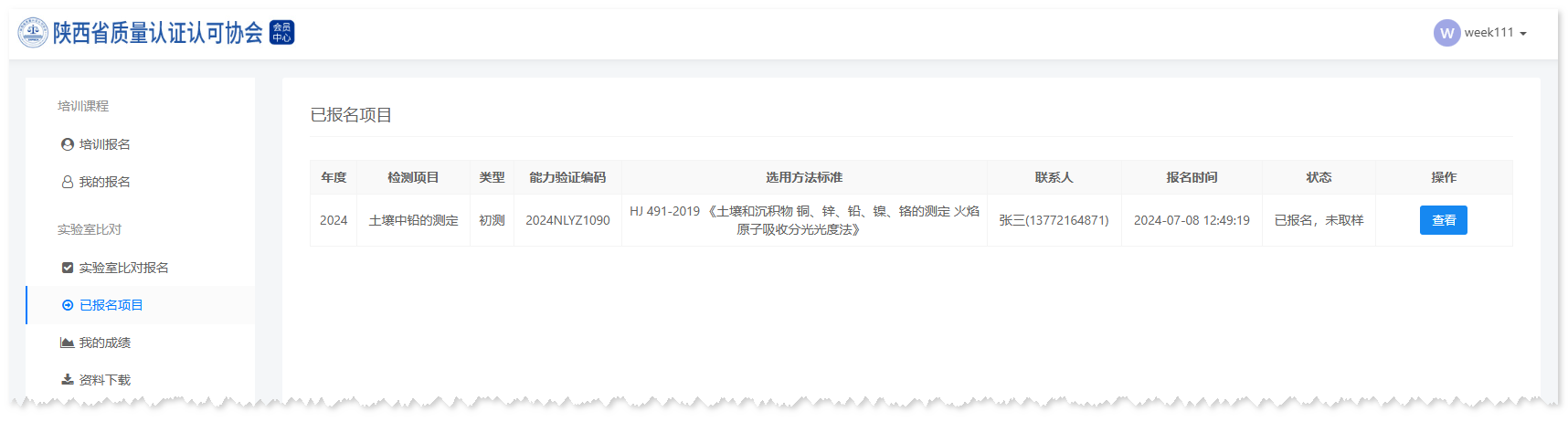
Task: Click the 报名时间 column header
Action: (1192, 177)
